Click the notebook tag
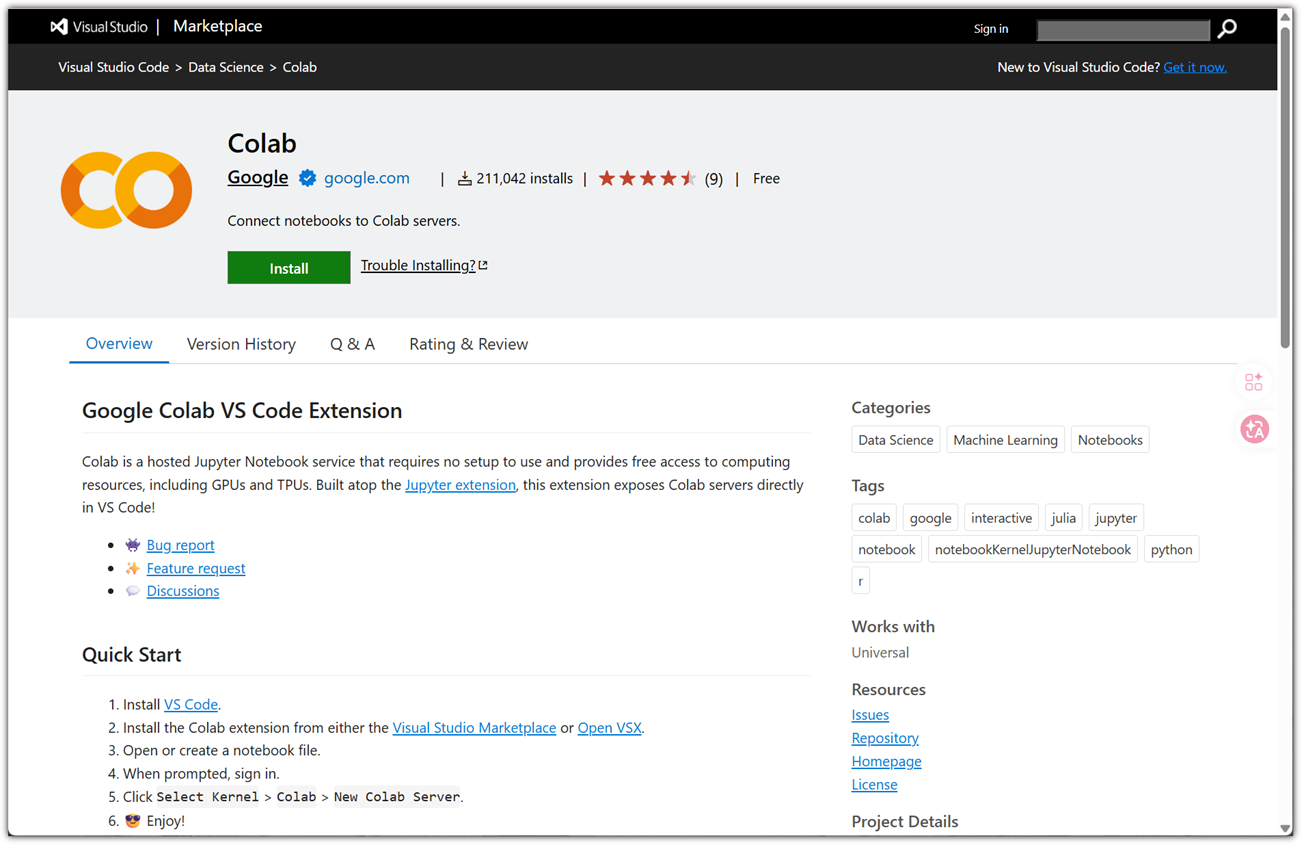Viewport: 1302px width, 845px height. point(887,549)
